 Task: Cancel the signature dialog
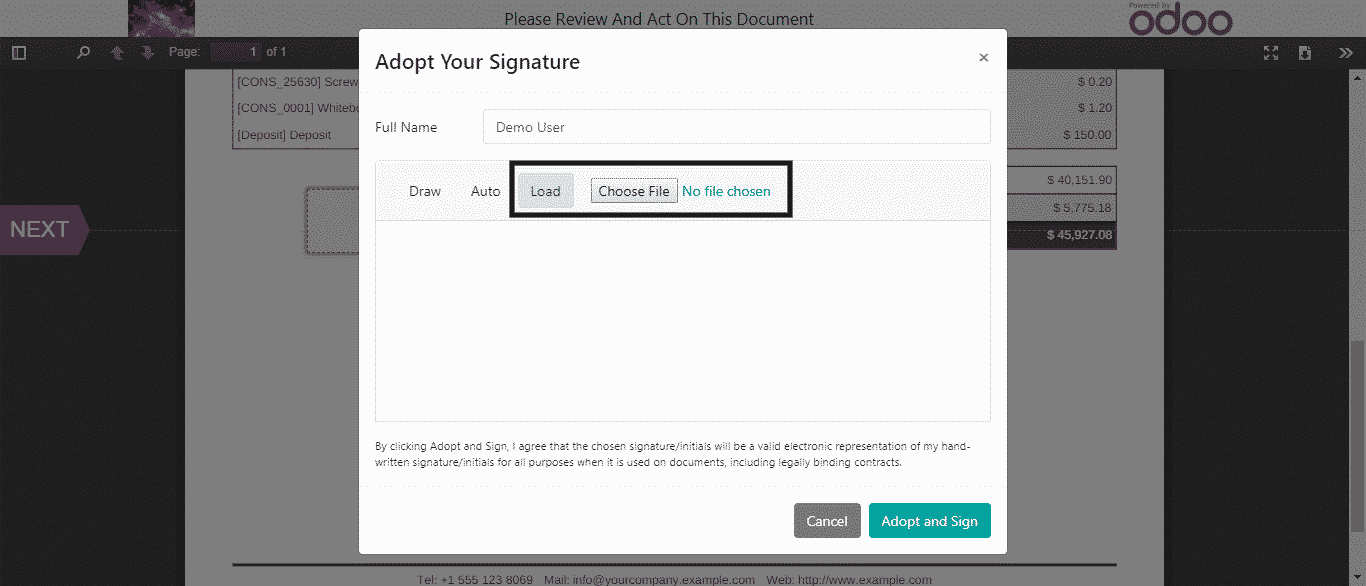(827, 521)
